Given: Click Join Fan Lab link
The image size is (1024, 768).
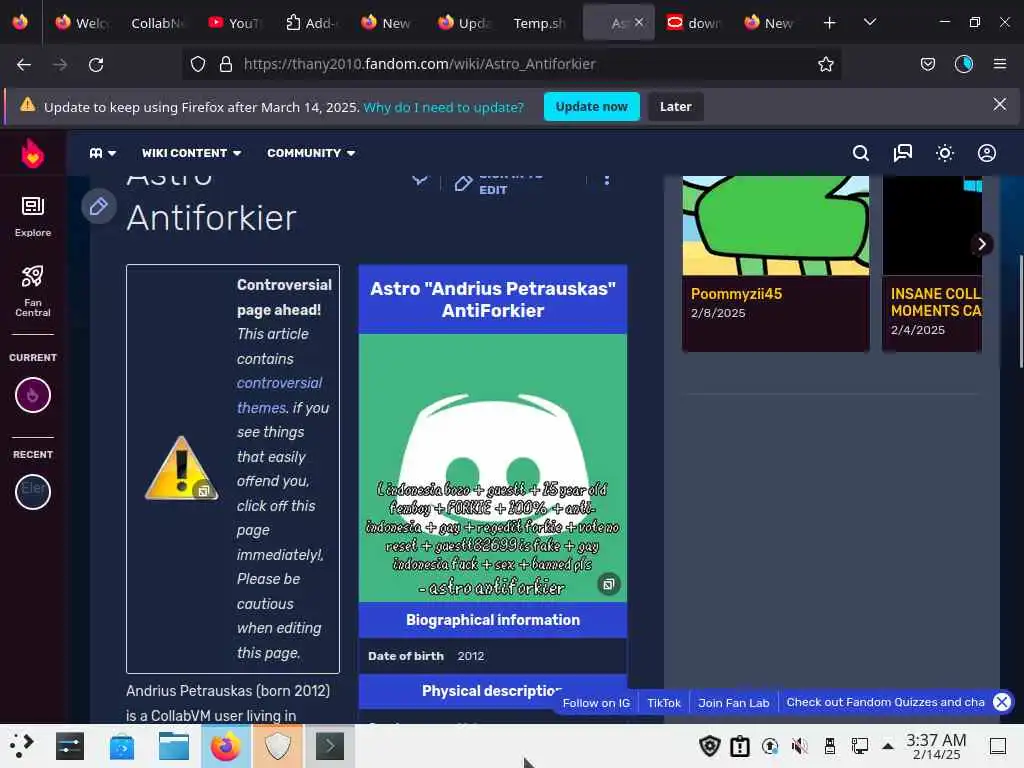Looking at the screenshot, I should pyautogui.click(x=733, y=703).
